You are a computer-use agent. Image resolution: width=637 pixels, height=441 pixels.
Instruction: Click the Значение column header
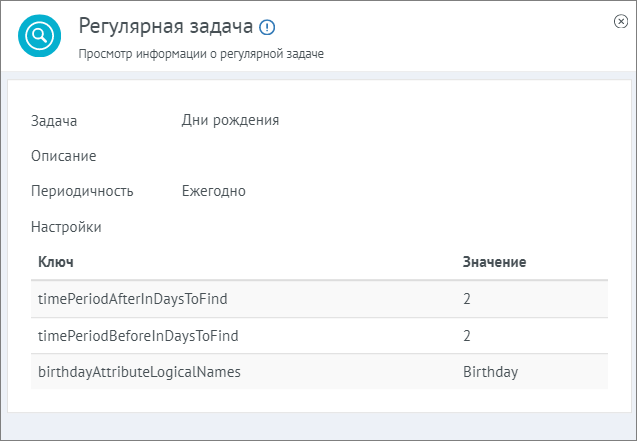(494, 262)
